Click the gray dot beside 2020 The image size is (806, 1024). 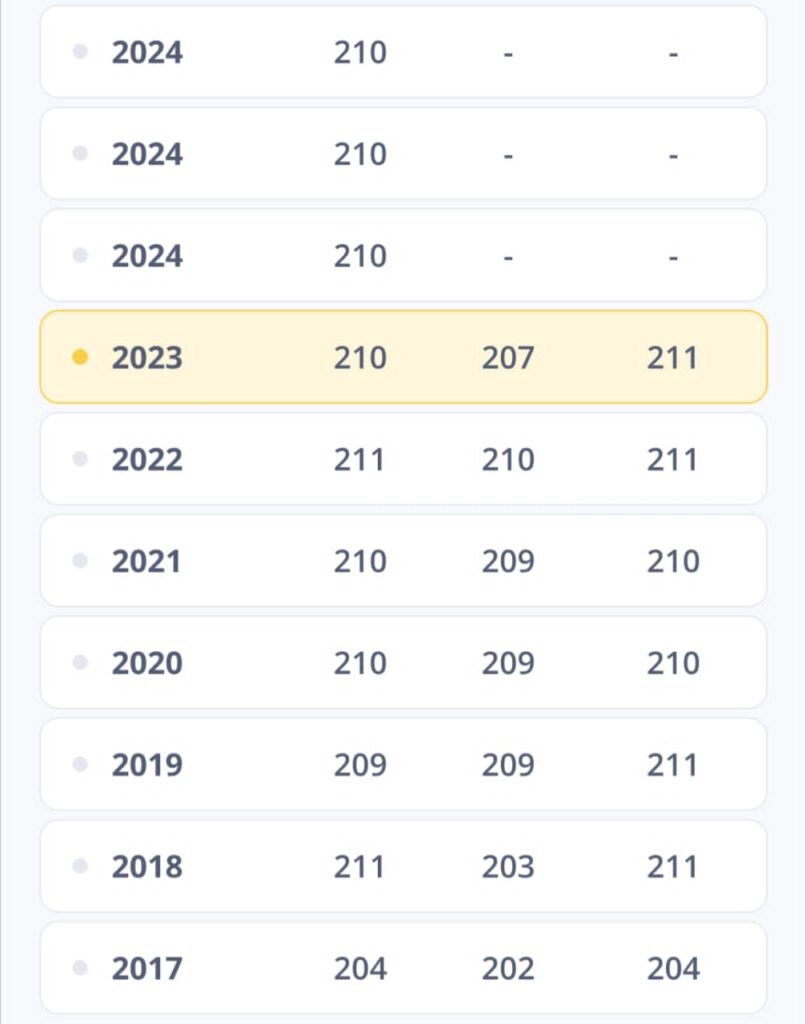click(80, 662)
